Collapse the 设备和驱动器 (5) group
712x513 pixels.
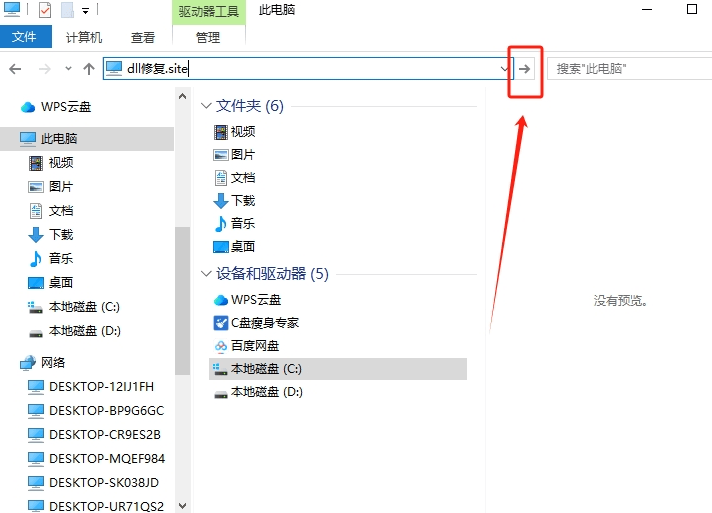206,274
